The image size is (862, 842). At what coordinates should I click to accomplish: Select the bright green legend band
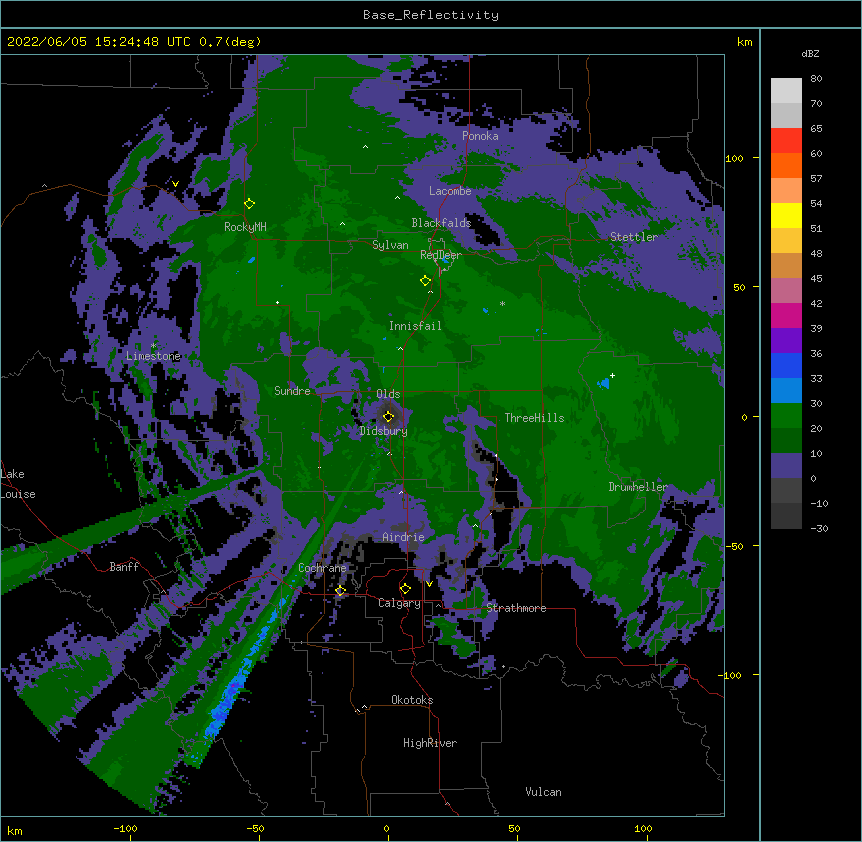tap(786, 416)
